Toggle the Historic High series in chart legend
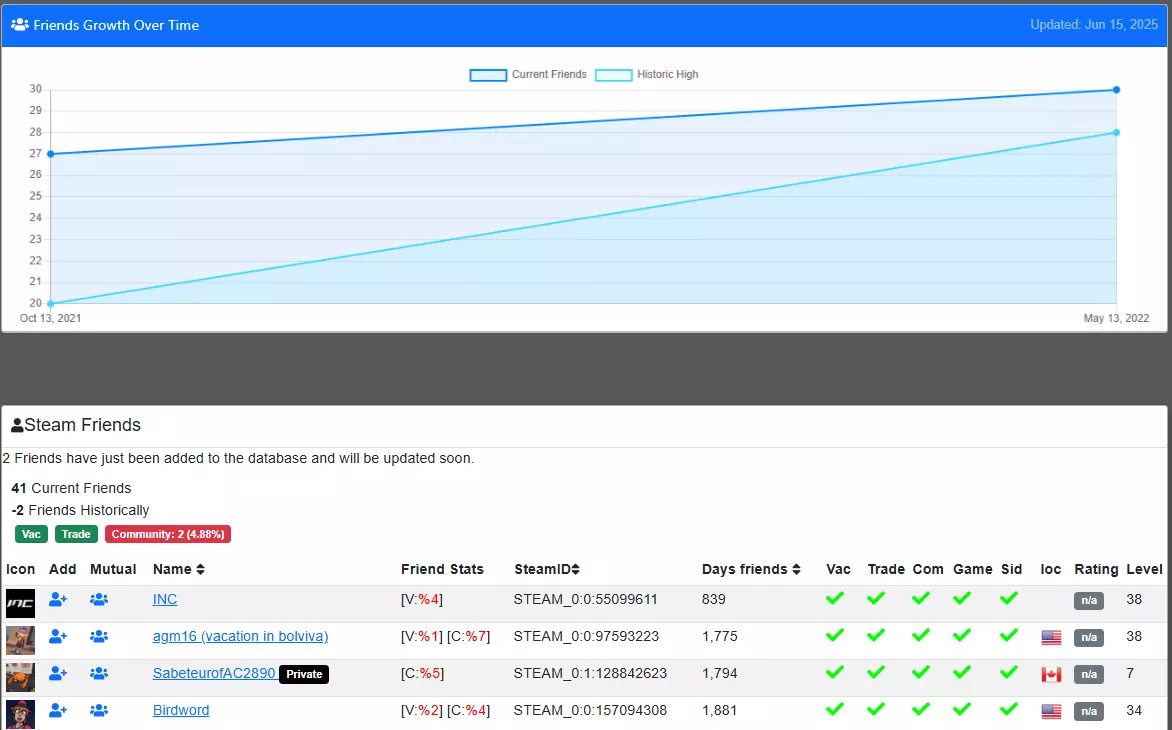This screenshot has height=730, width=1172. [x=647, y=75]
